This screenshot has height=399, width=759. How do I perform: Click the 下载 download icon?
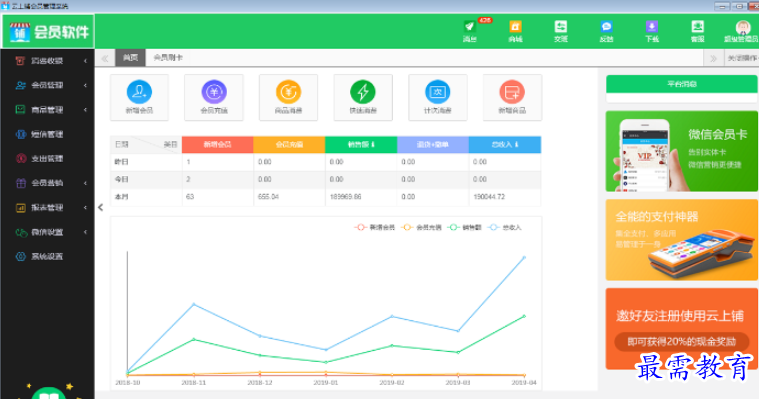652,31
